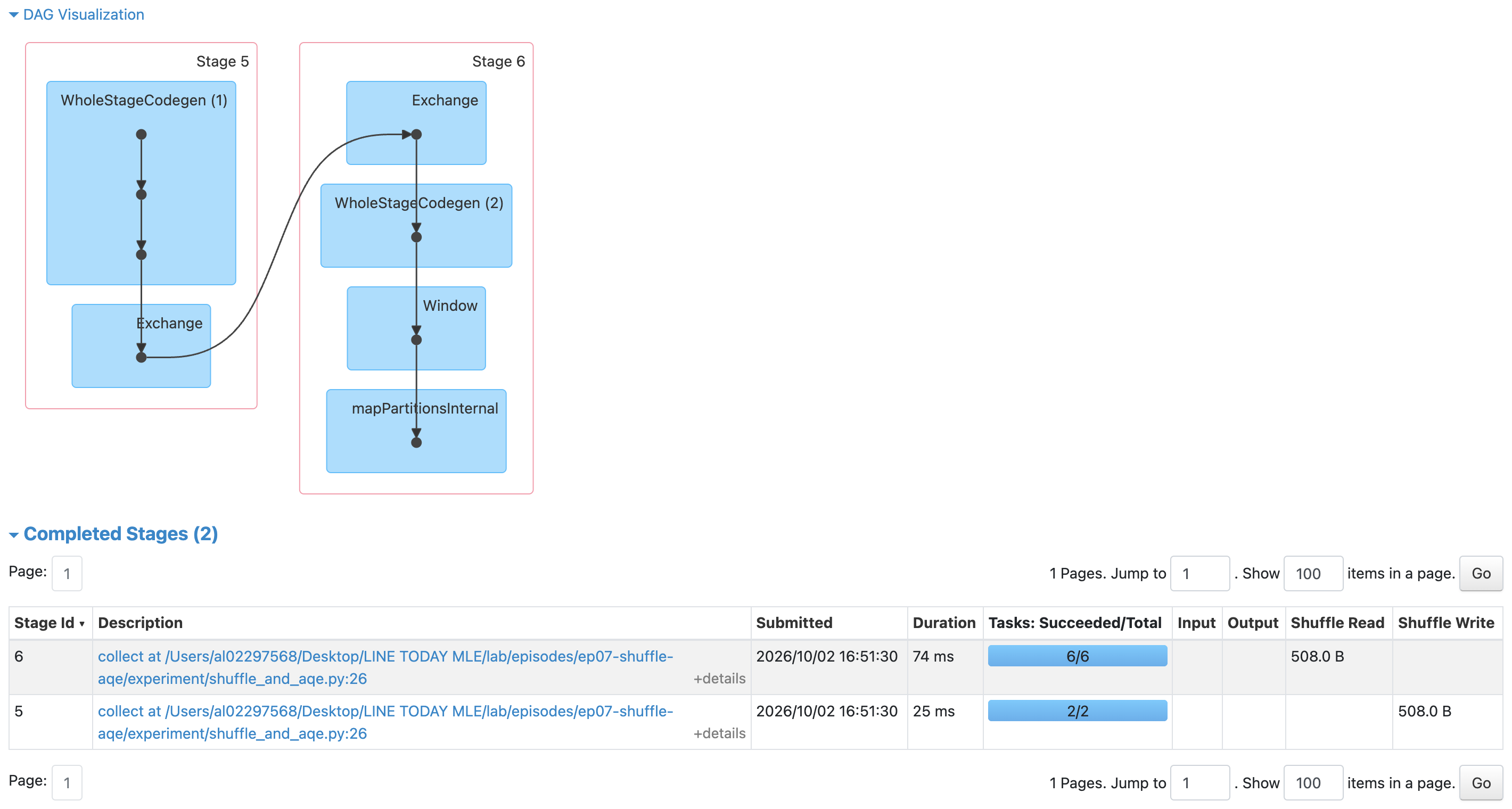This screenshot has height=809, width=1512.
Task: Click the Output column header
Action: coord(1253,623)
